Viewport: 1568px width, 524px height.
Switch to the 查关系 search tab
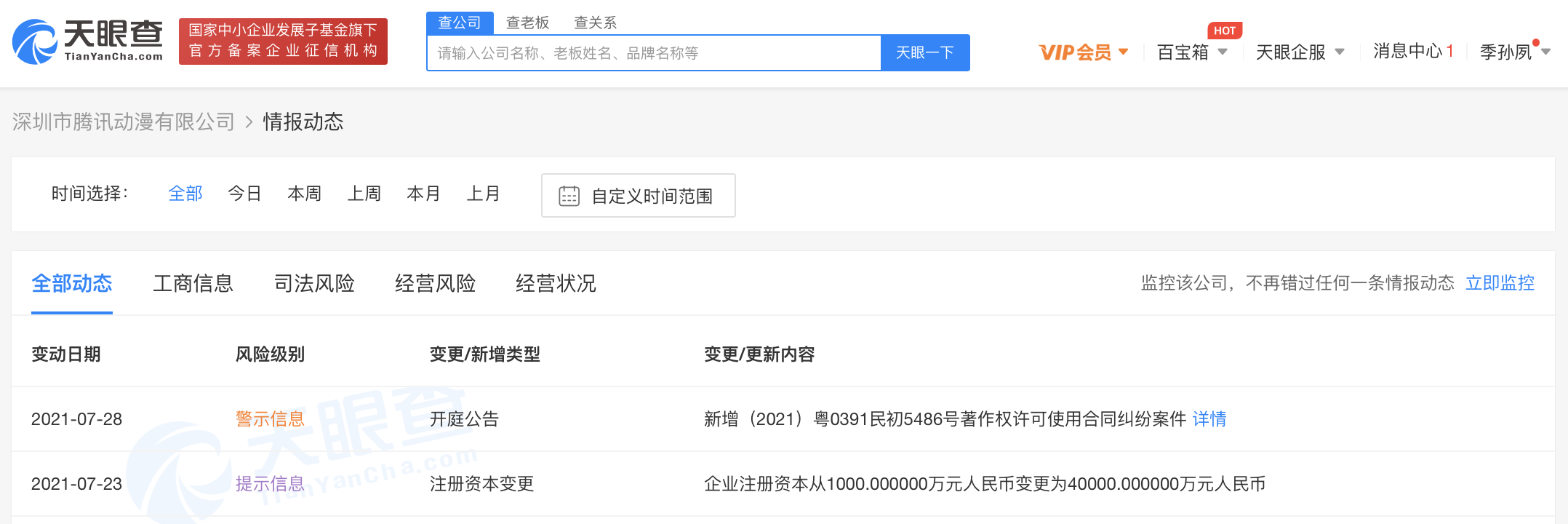(x=595, y=23)
